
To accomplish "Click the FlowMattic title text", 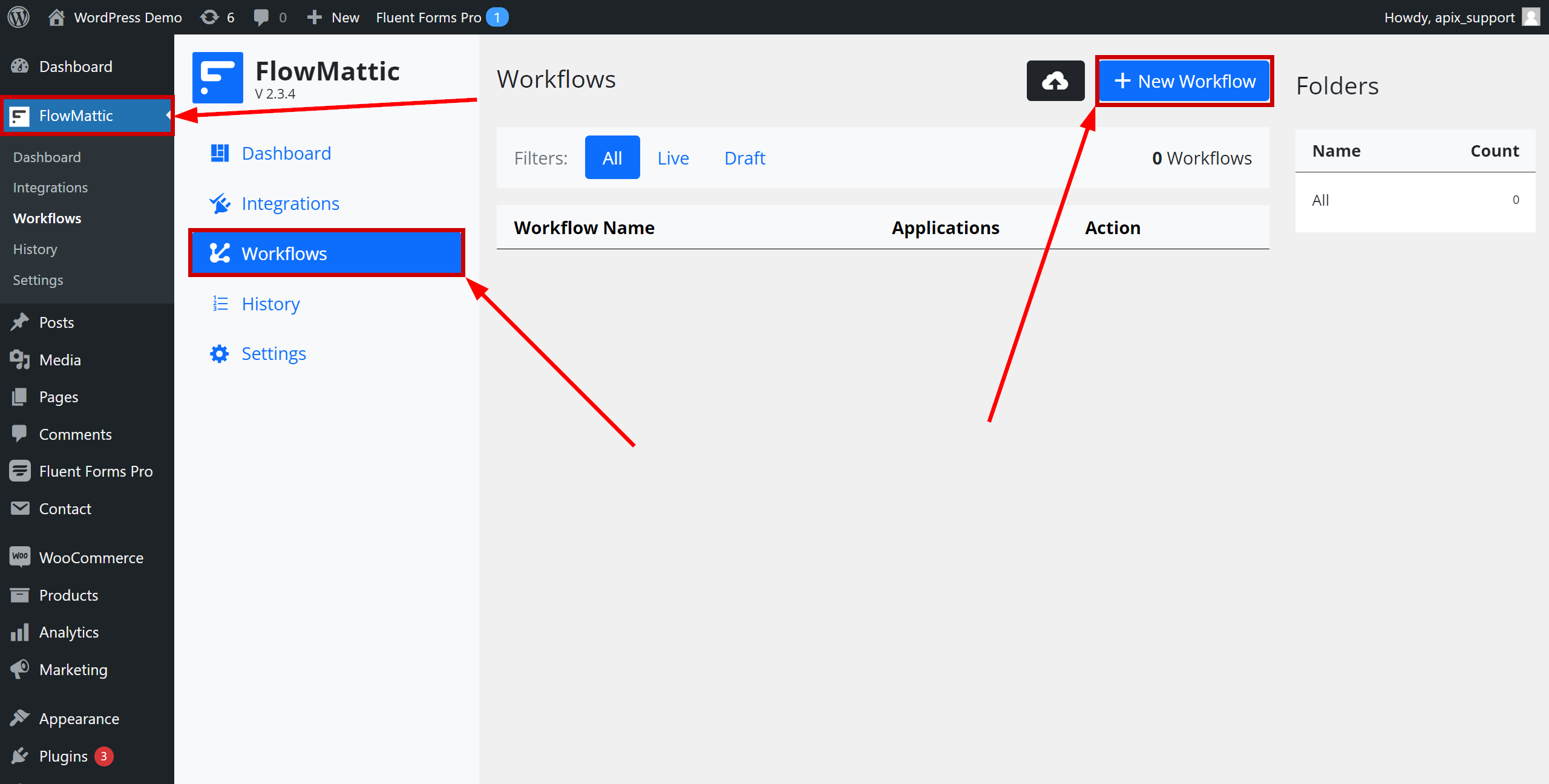I will click(x=327, y=71).
